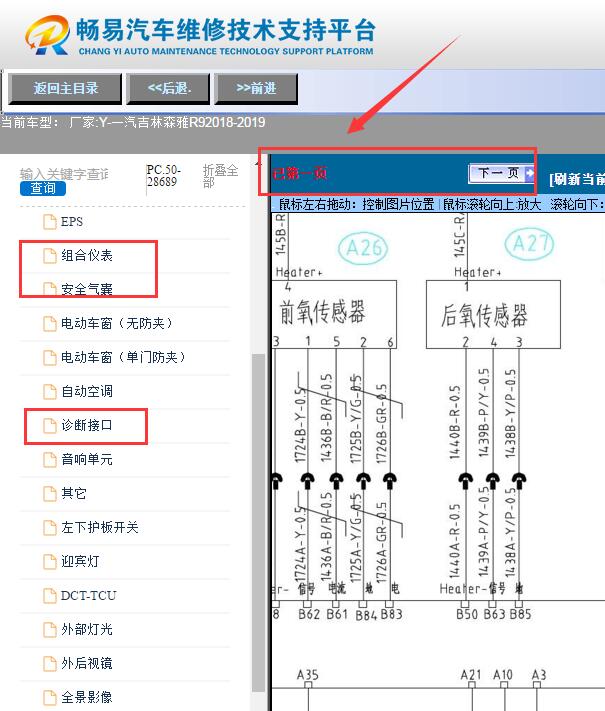605x711 pixels.
Task: Click the 刷新当前 refresh link
Action: [576, 179]
